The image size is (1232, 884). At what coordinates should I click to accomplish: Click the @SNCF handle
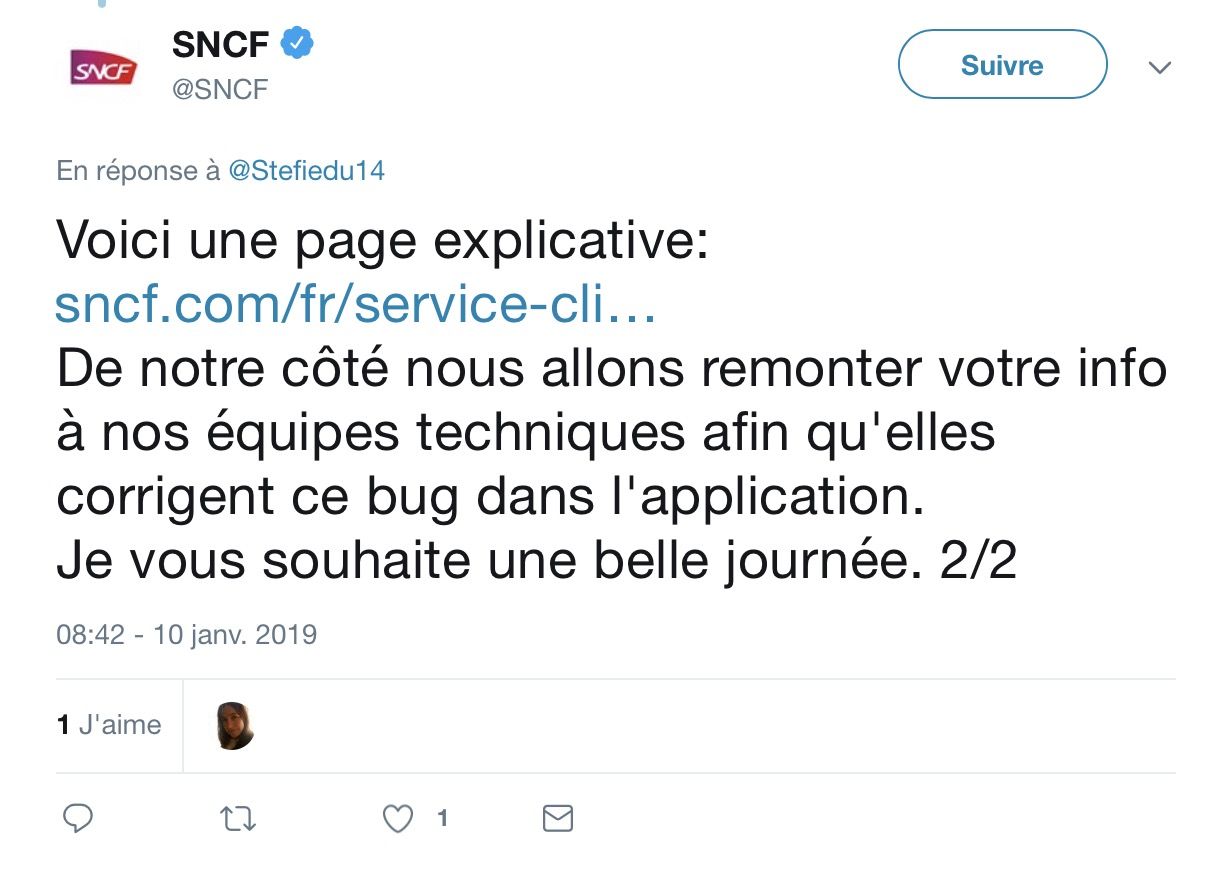click(x=220, y=90)
